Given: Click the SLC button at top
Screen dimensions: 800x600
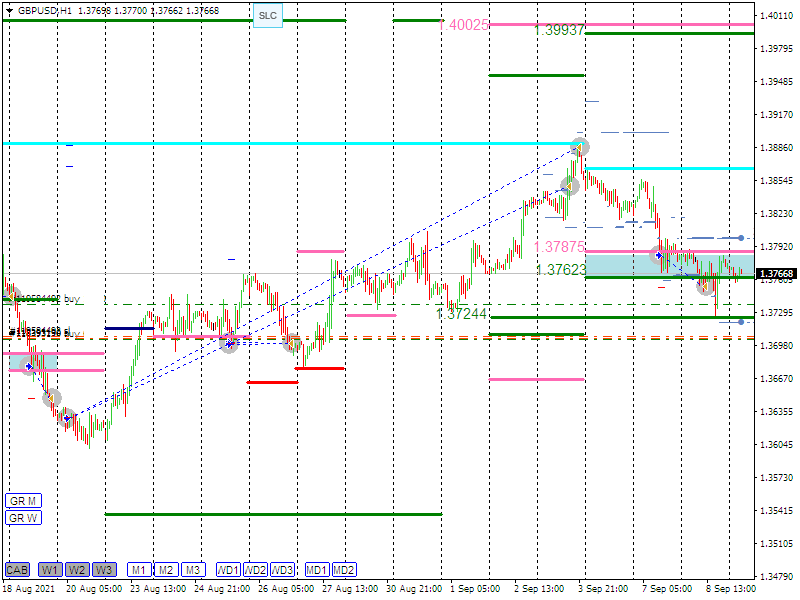Looking at the screenshot, I should (x=267, y=16).
